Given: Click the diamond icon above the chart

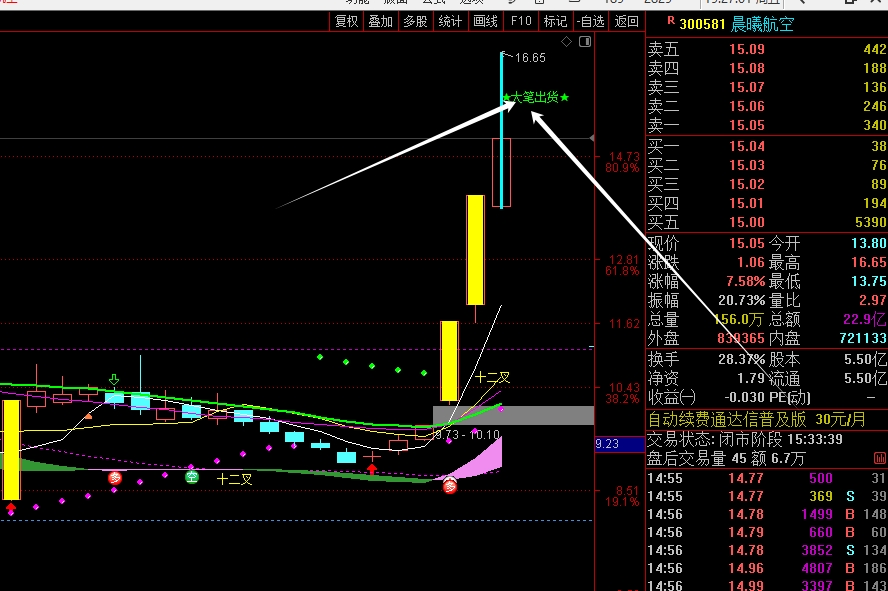Looking at the screenshot, I should click(566, 42).
